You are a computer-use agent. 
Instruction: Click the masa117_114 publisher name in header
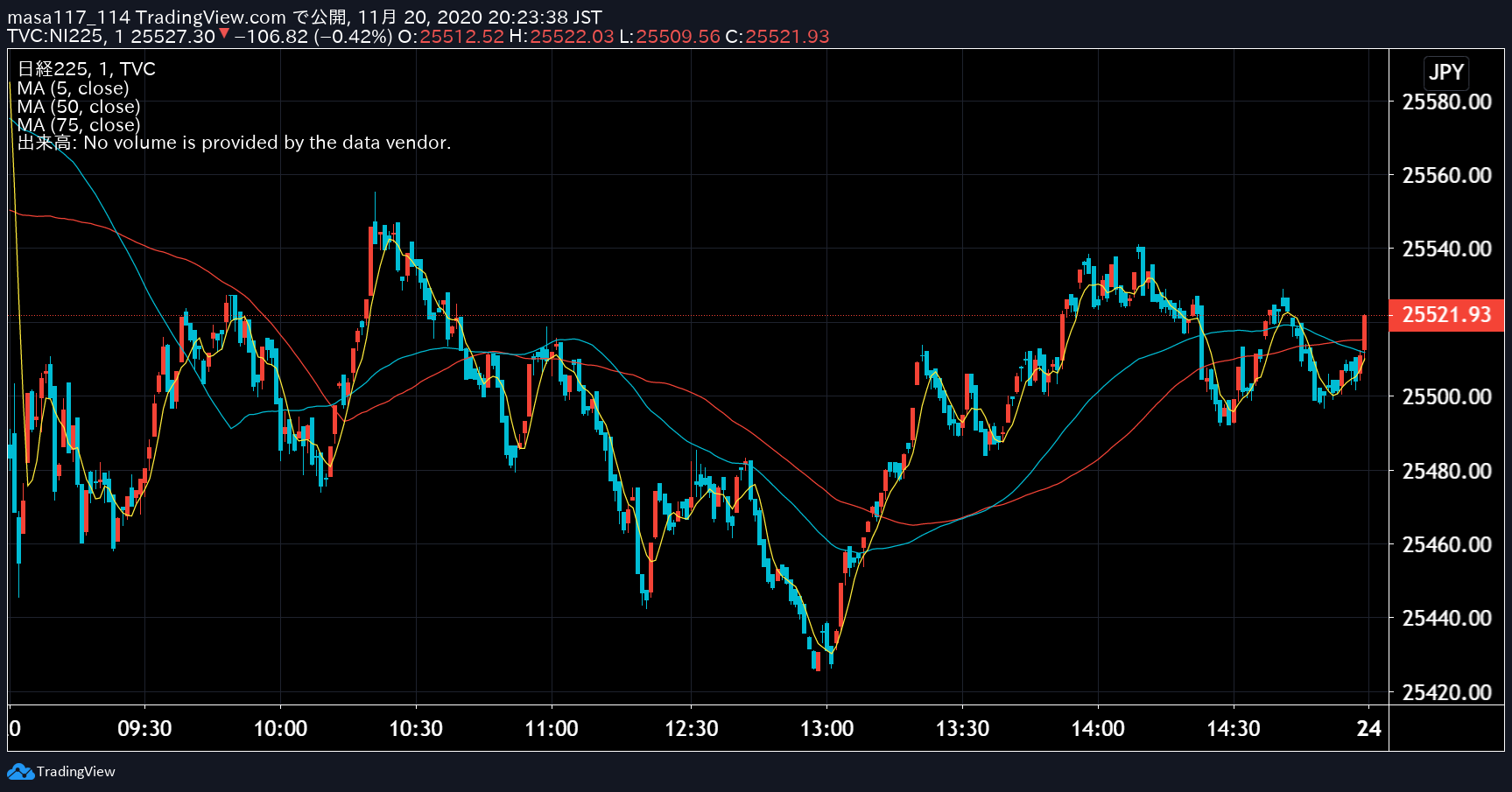tap(69, 18)
